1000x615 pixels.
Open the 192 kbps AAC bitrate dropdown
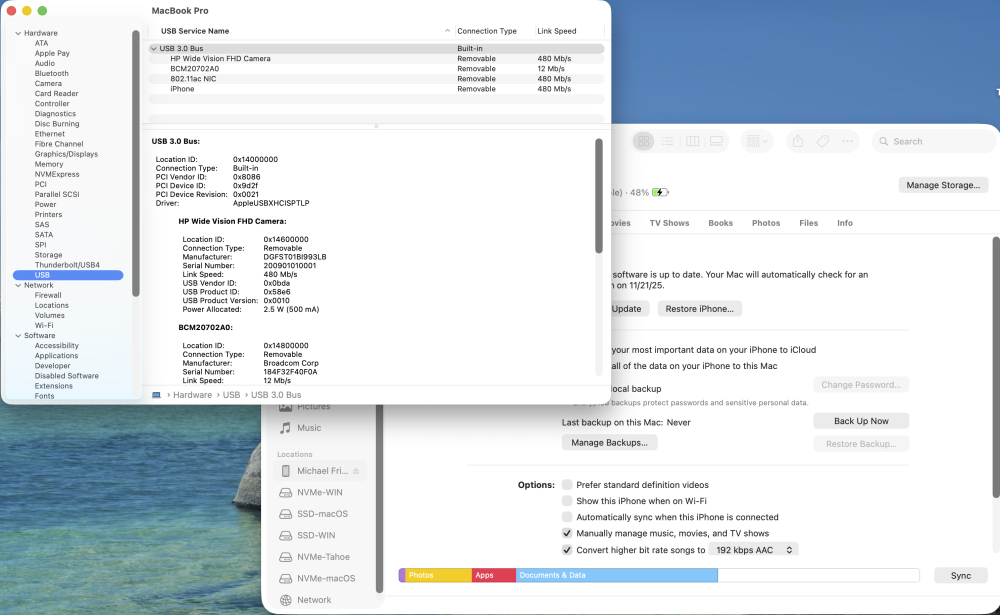(x=753, y=550)
